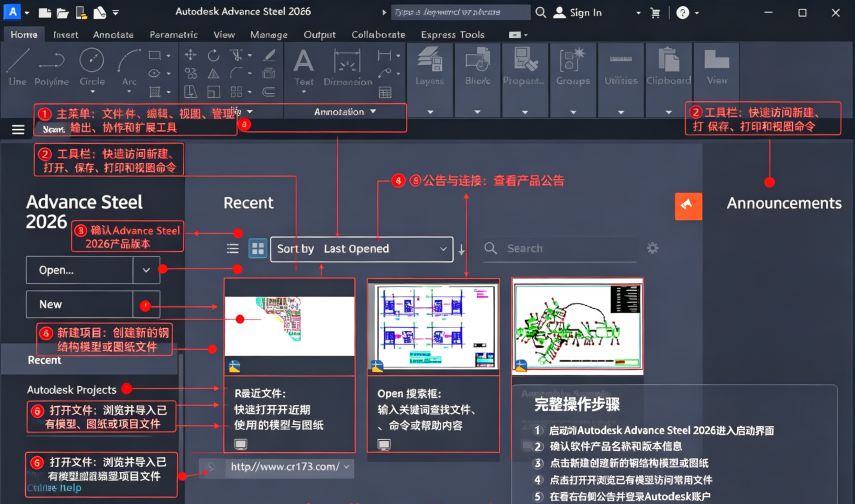Click the hamburger menu beside Start tab

(x=18, y=129)
